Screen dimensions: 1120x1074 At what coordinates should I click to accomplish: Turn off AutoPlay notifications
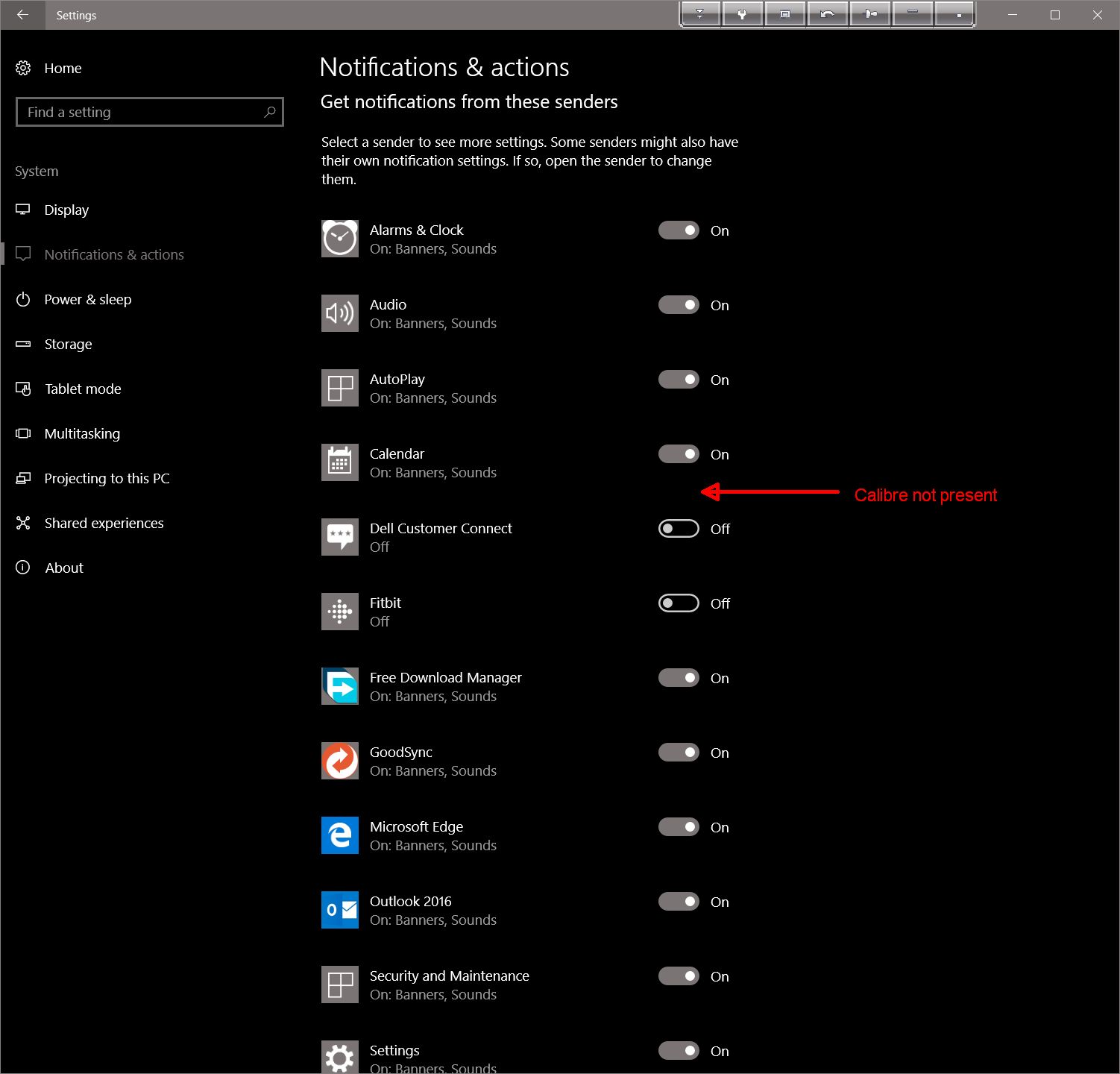(x=679, y=380)
